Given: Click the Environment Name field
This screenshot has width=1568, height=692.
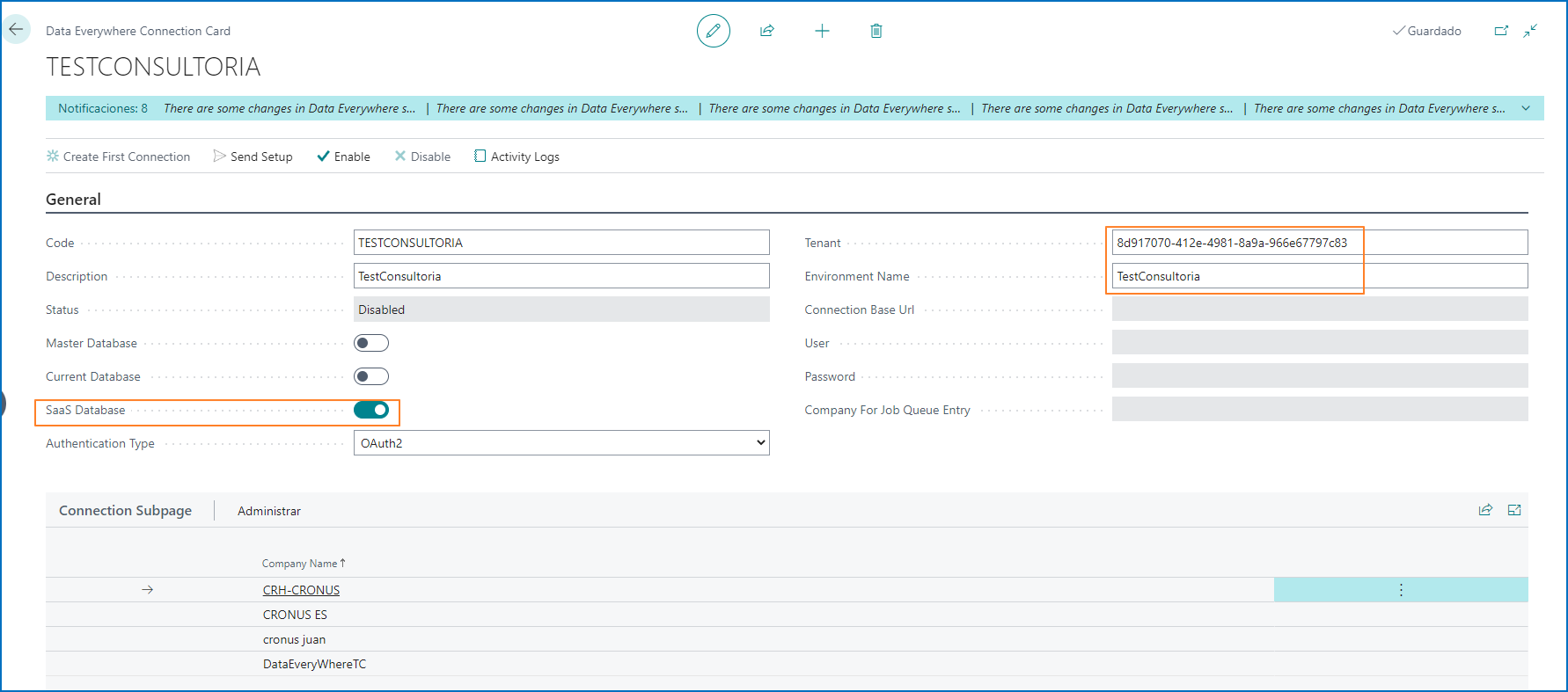Looking at the screenshot, I should click(x=1320, y=276).
